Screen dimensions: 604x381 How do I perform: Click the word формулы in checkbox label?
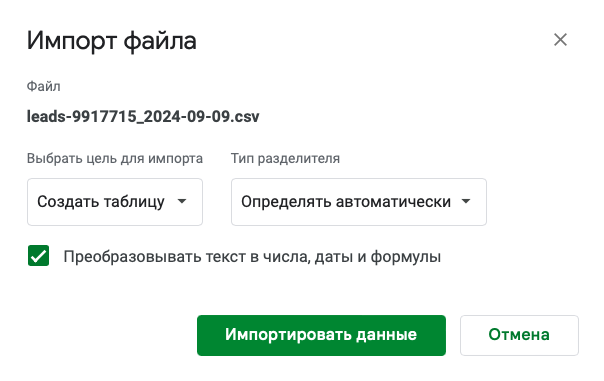pyautogui.click(x=405, y=257)
